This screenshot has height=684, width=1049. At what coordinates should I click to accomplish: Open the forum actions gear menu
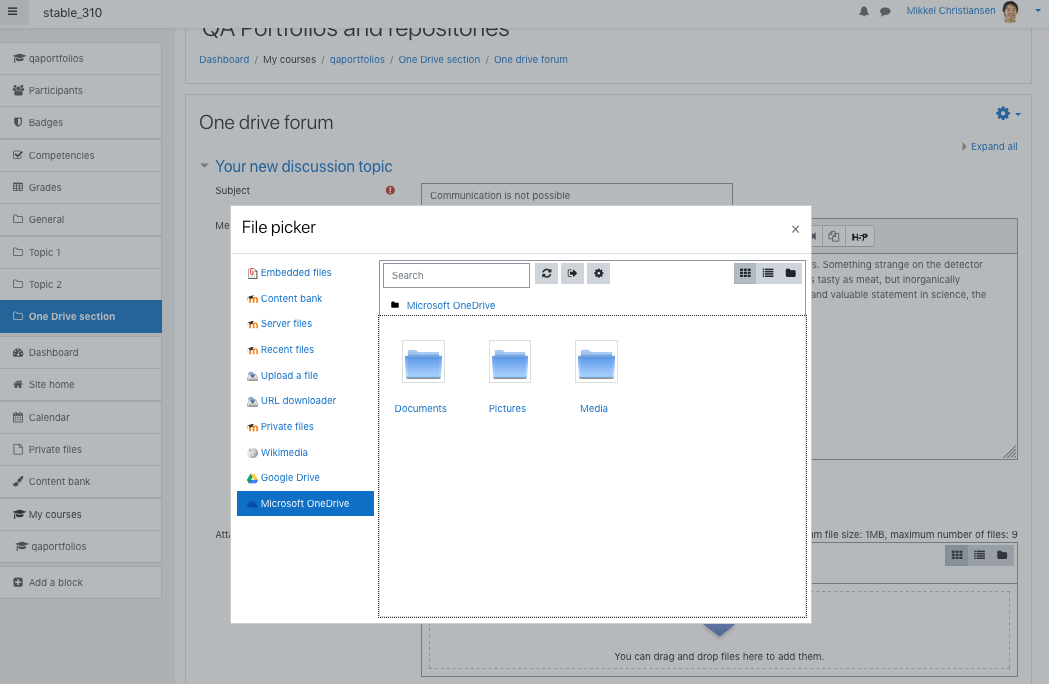click(x=1008, y=114)
